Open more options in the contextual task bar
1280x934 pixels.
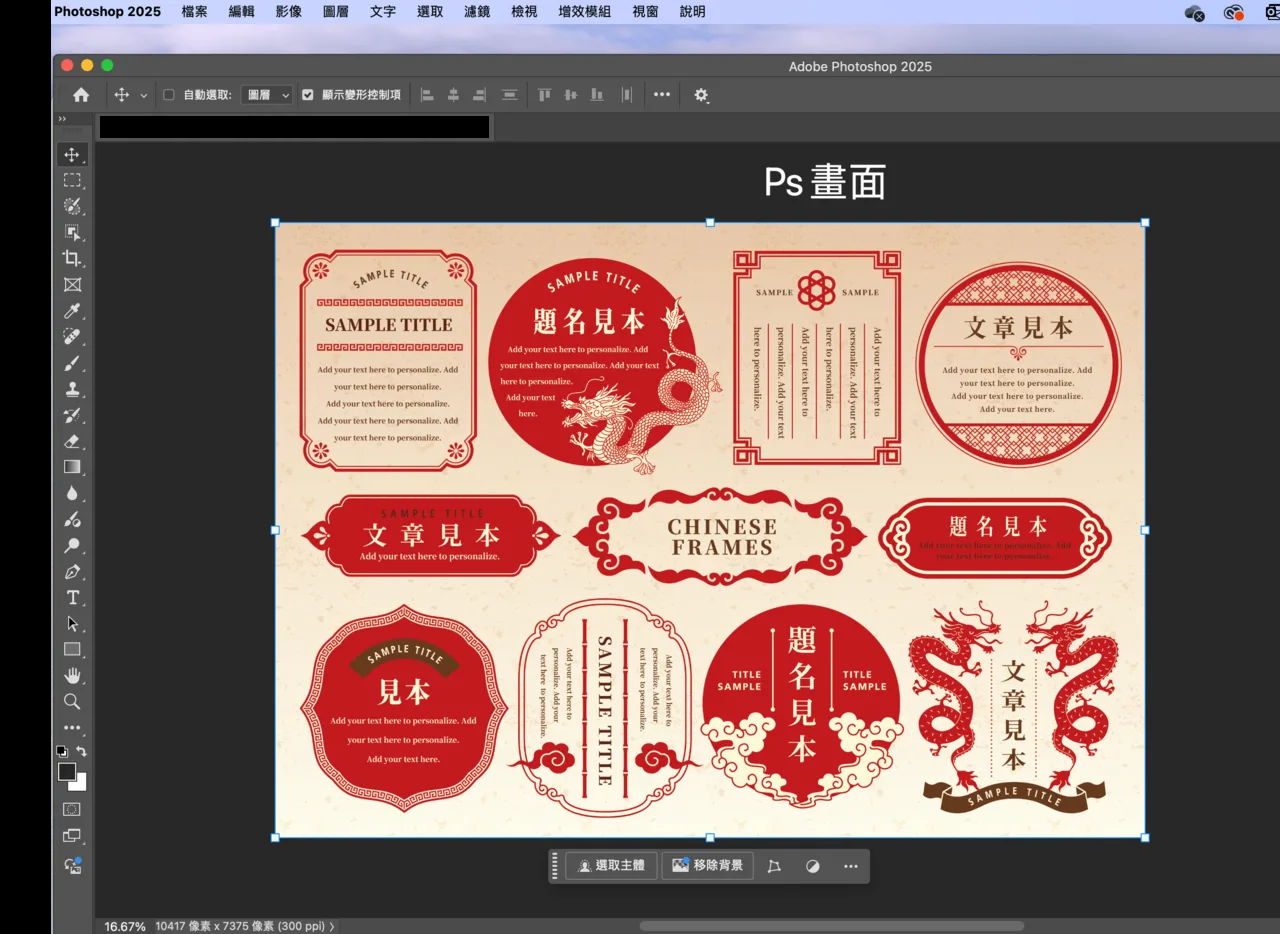point(851,866)
